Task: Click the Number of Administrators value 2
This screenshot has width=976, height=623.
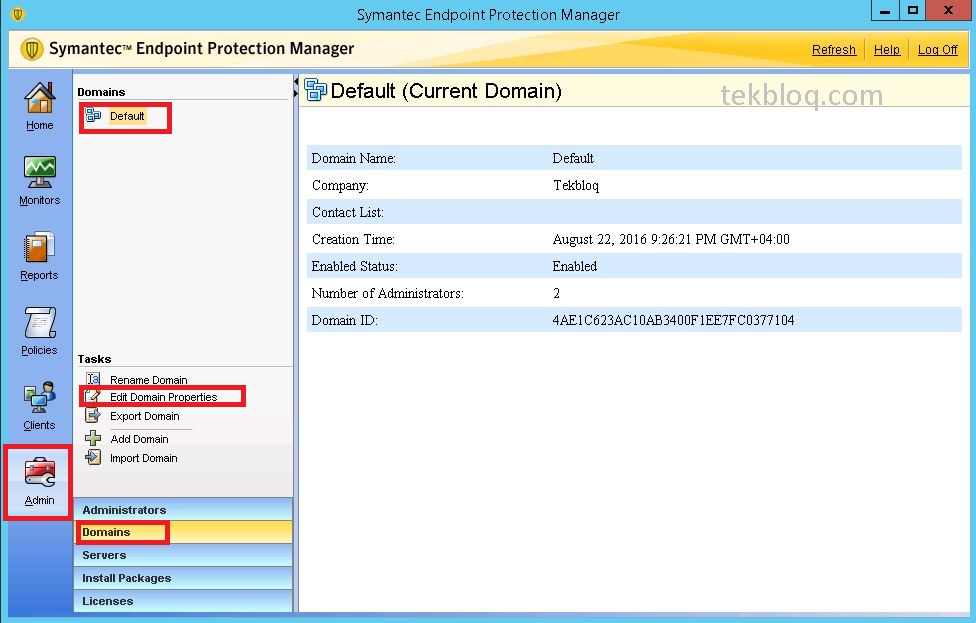Action: 556,294
